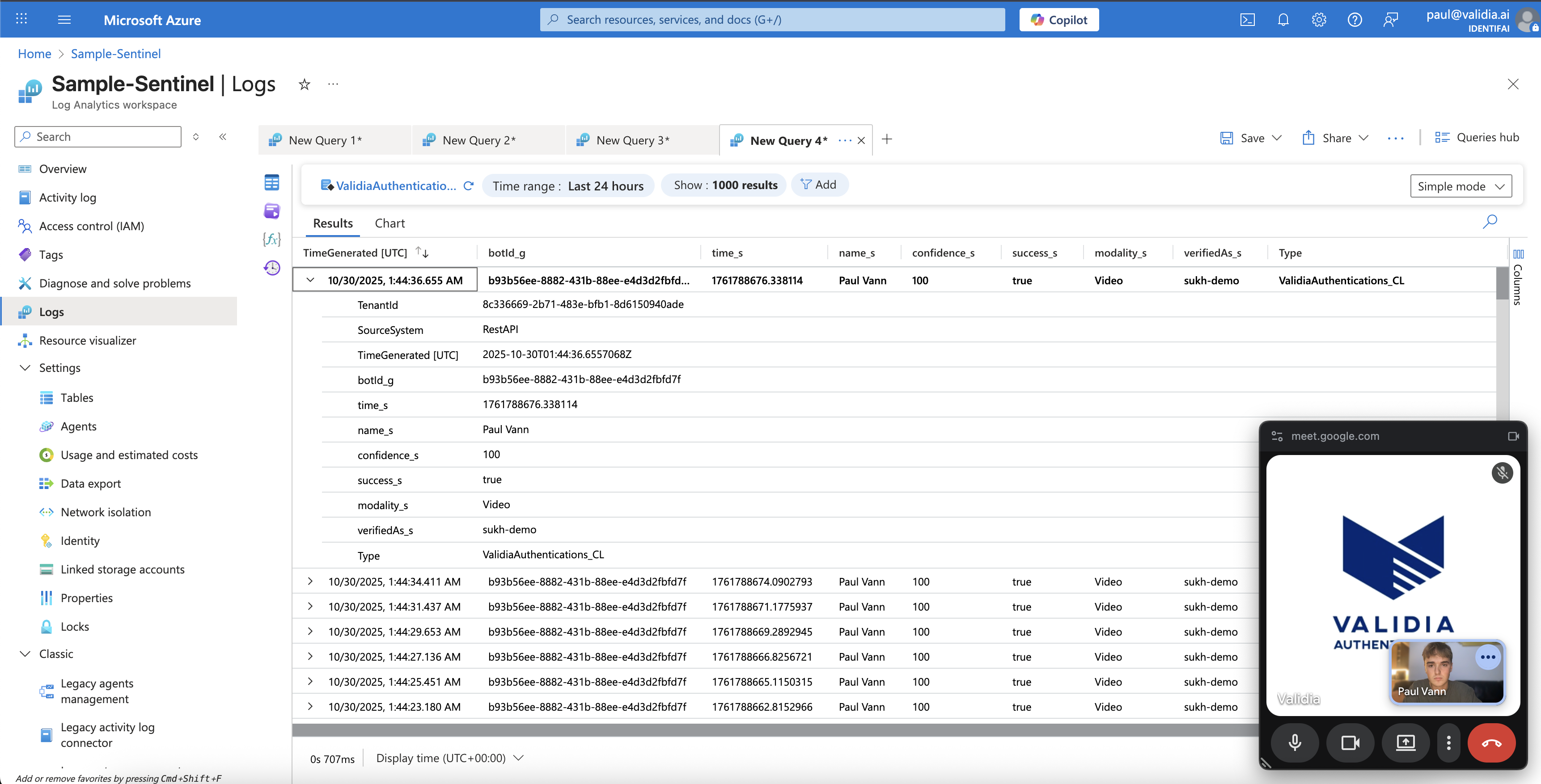1541x784 pixels.
Task: Toggle the microphone in Google Meet
Action: pos(1295,742)
